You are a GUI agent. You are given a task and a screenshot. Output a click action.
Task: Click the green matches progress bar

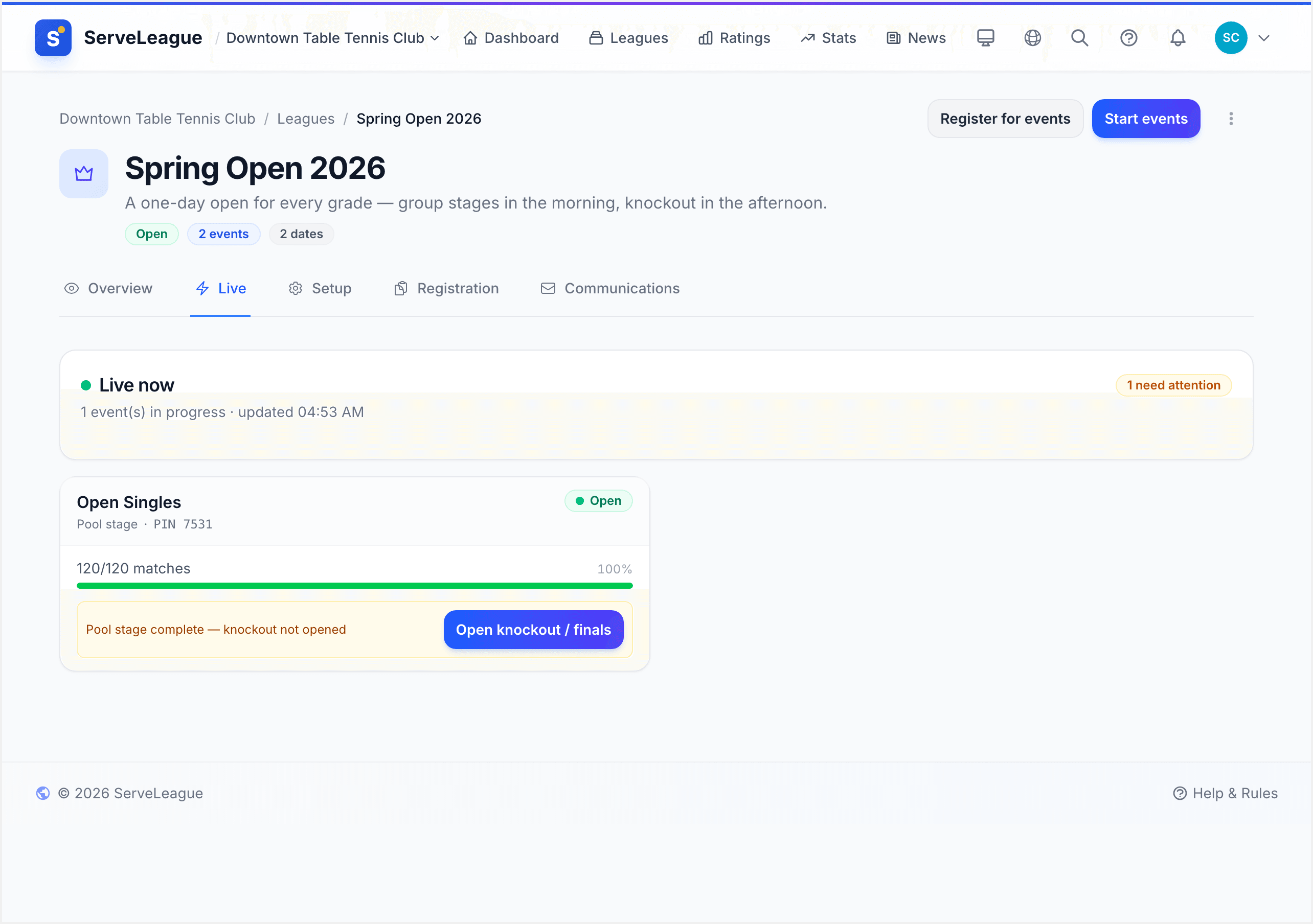[x=354, y=586]
